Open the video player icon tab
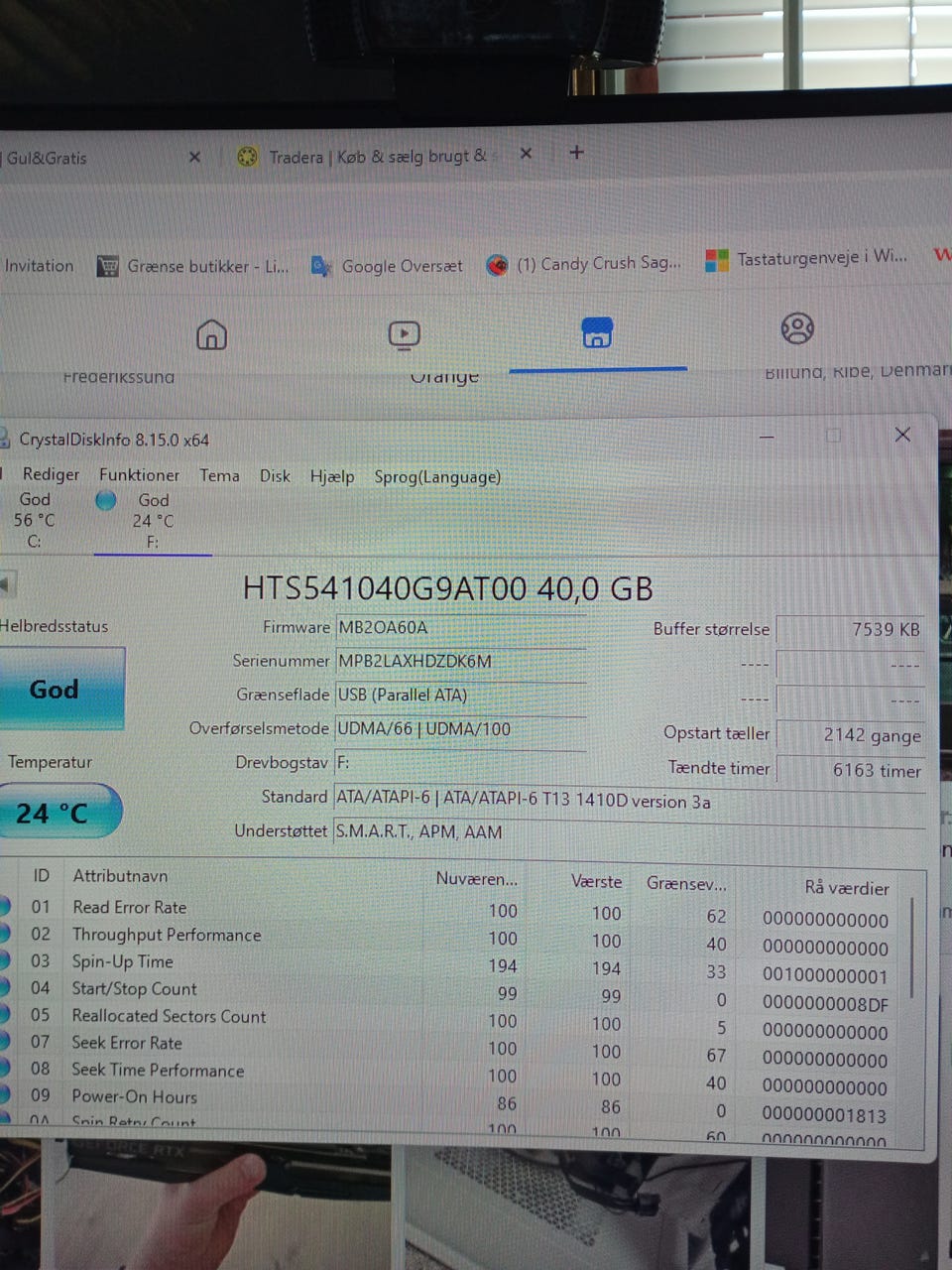The image size is (952, 1270). click(x=404, y=335)
